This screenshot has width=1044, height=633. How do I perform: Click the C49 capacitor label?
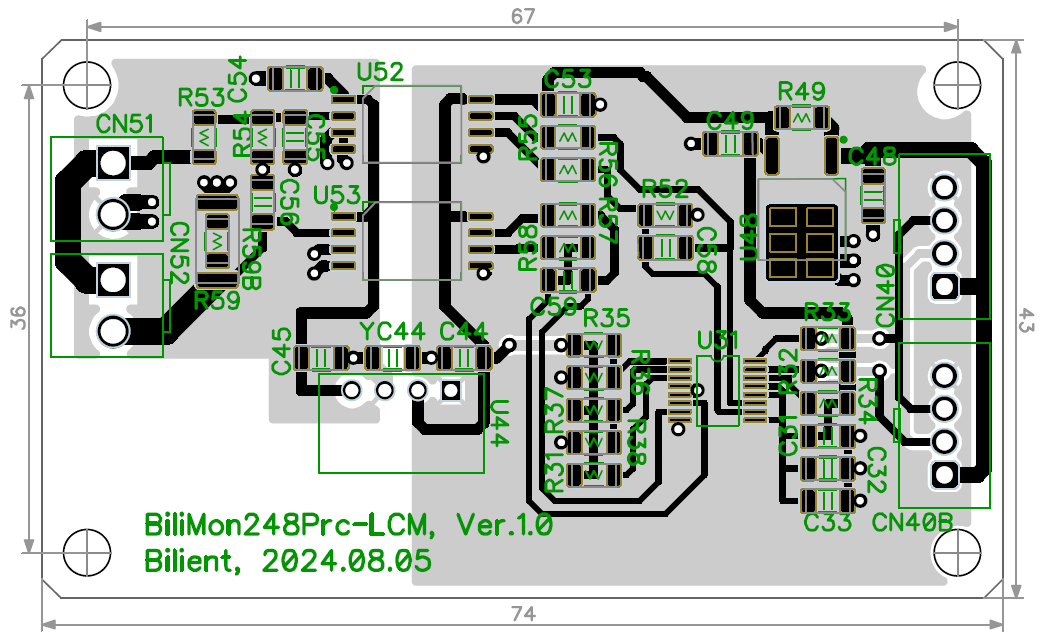[x=730, y=121]
